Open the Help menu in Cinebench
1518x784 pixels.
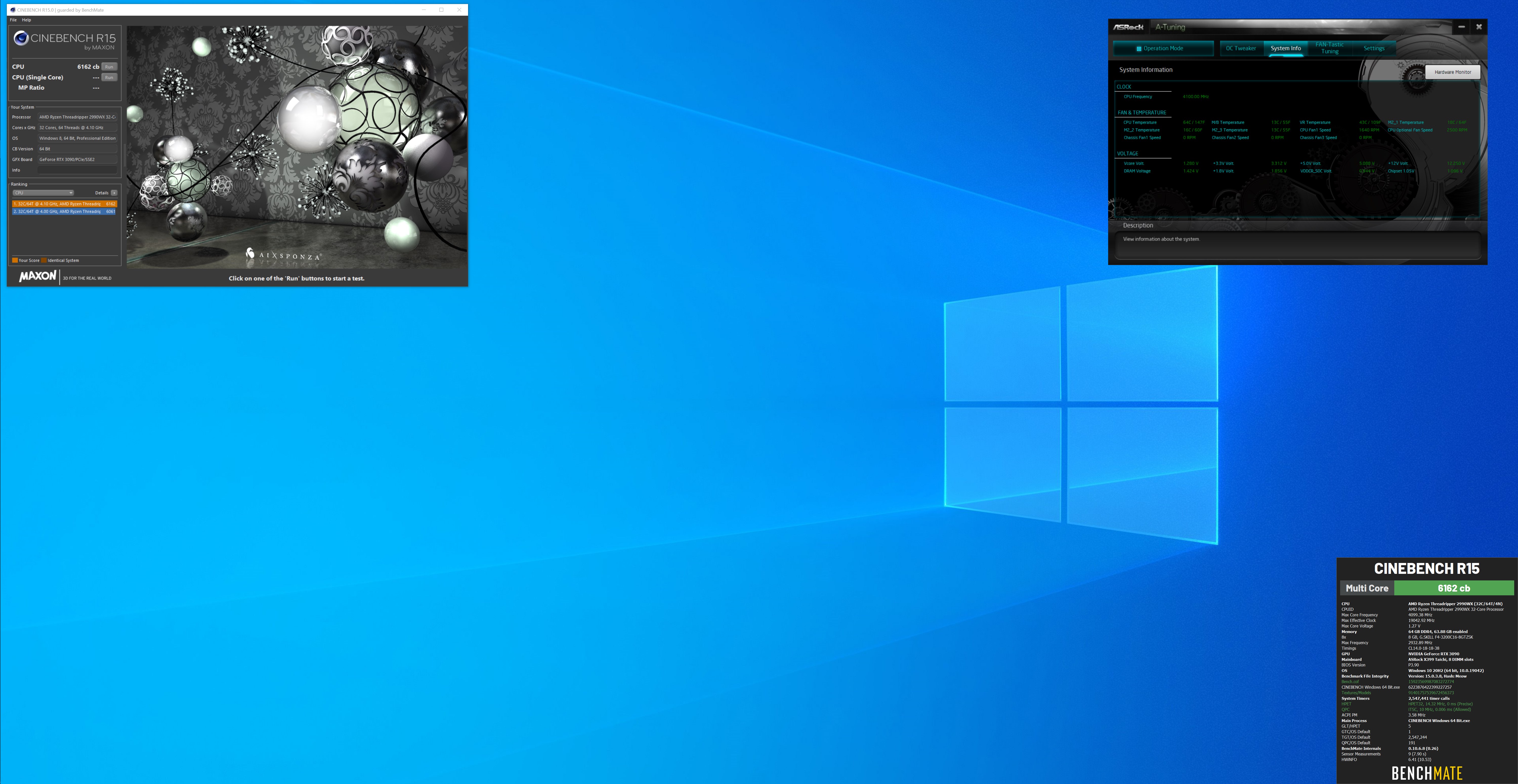27,19
